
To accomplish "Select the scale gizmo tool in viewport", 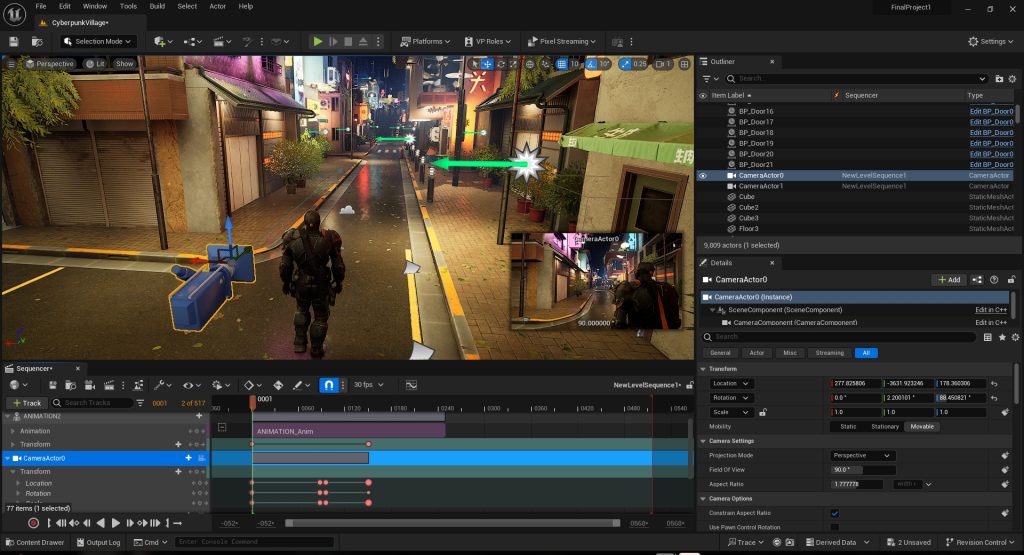I will click(513, 64).
